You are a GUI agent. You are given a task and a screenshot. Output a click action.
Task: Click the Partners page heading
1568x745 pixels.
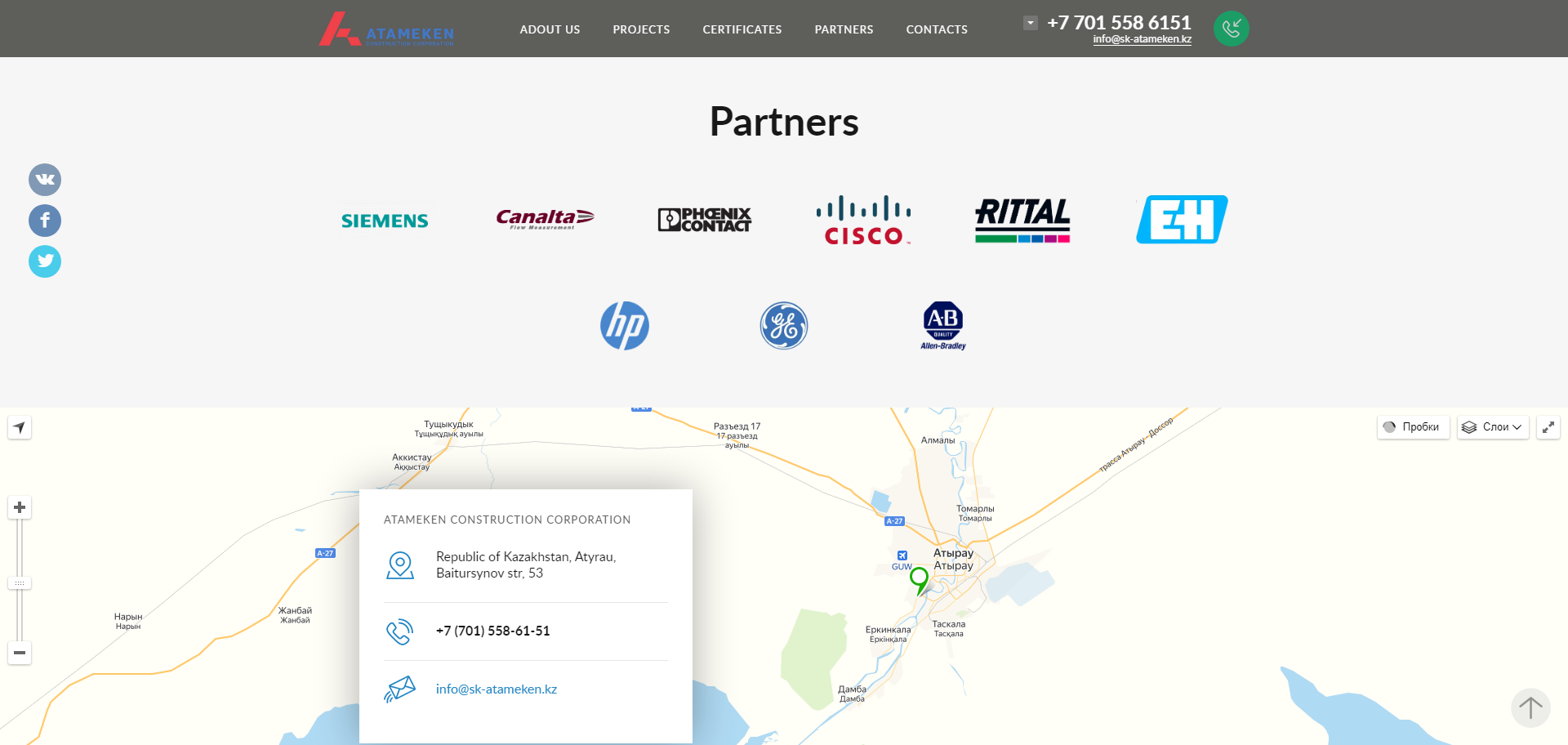784,122
